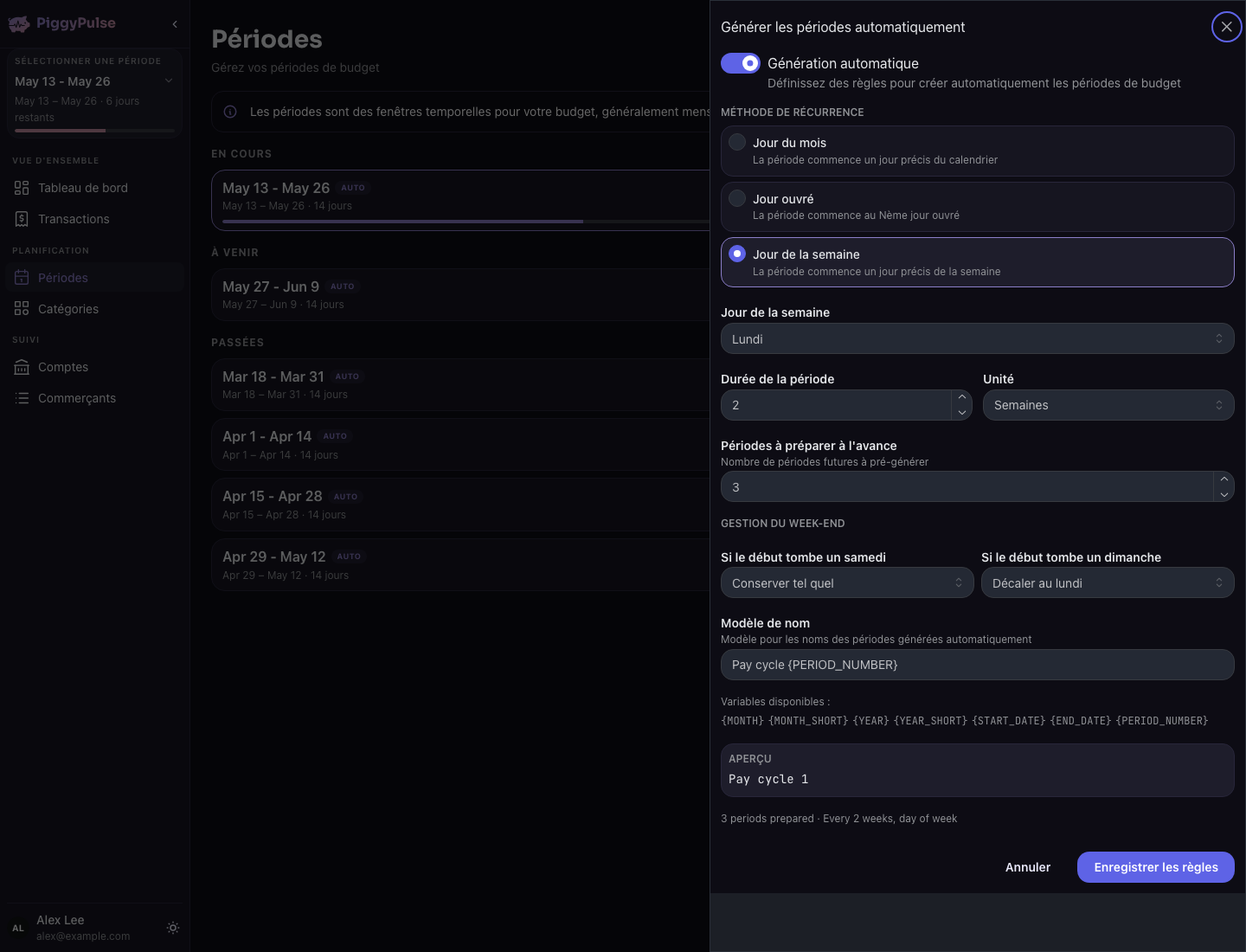Decrease Périodes à préparer with down arrow

point(1224,494)
